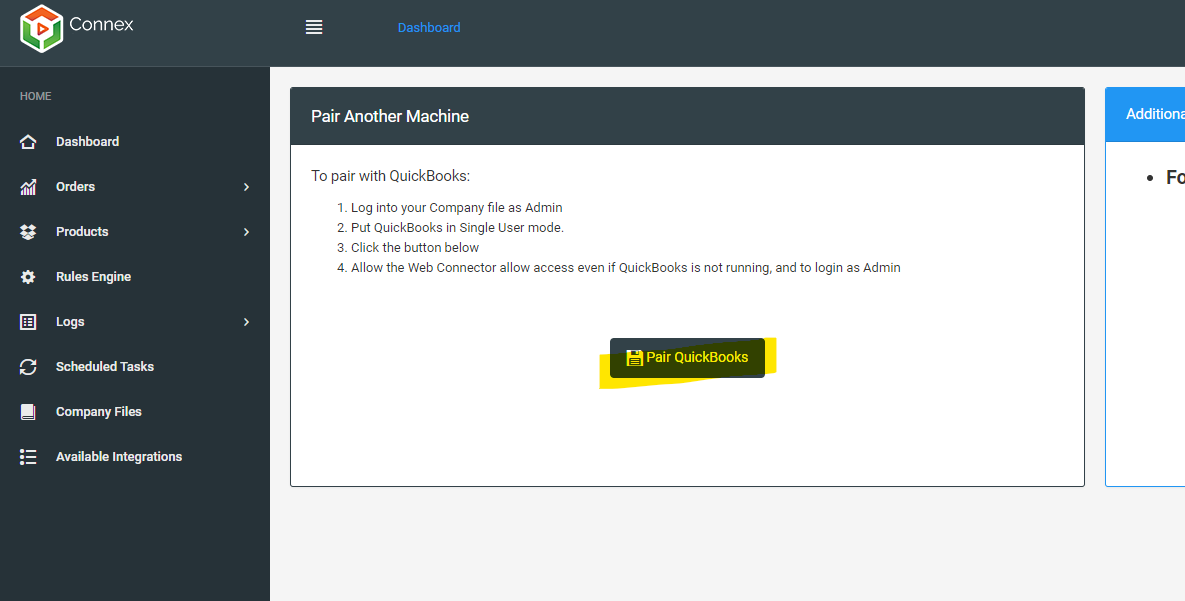Click the 'Allow the Web Connector' step text
Viewport: 1185px width, 601px height.
[626, 268]
